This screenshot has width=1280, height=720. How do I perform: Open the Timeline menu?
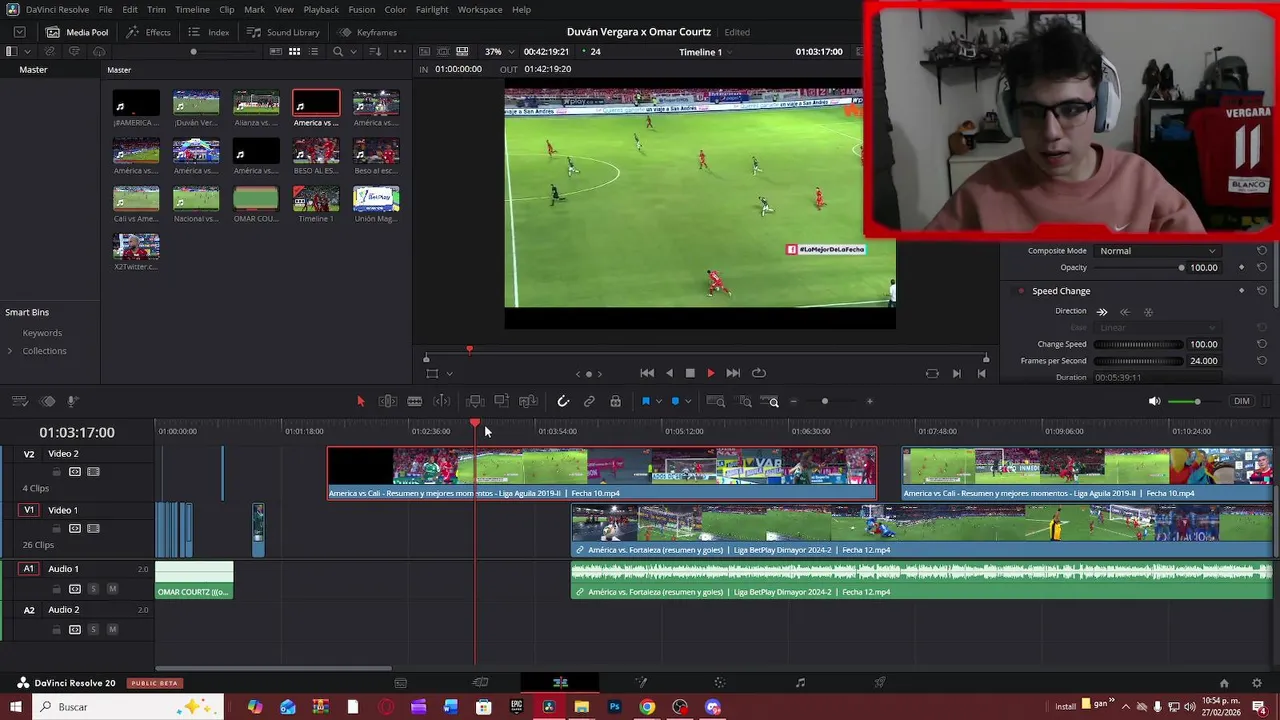click(192, 9)
